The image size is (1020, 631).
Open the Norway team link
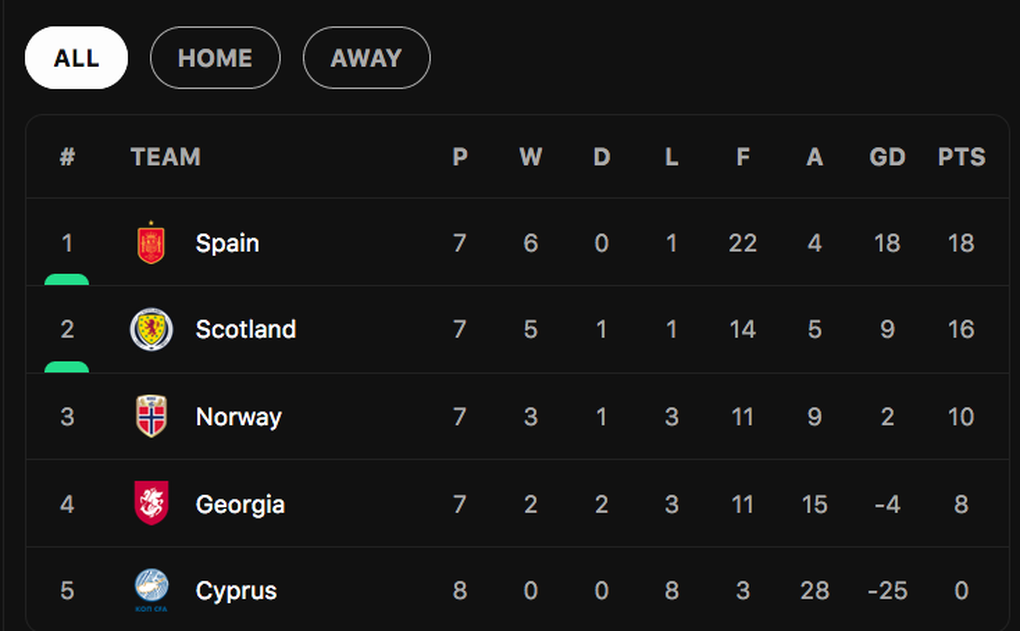coord(239,417)
